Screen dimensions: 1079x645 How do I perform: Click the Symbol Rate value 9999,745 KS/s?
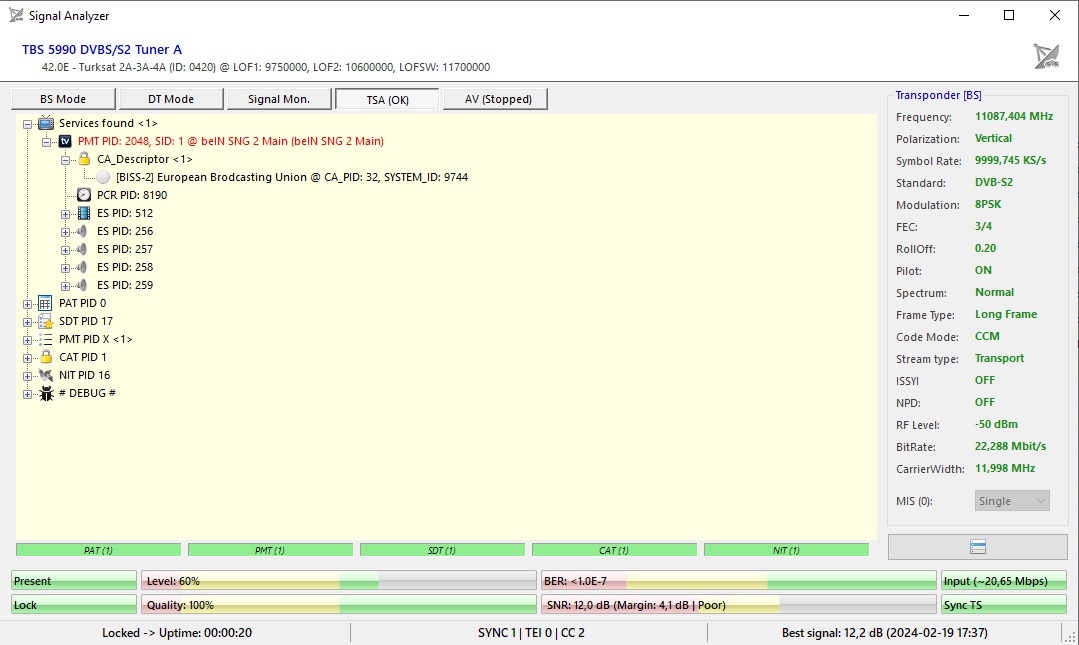click(1010, 160)
